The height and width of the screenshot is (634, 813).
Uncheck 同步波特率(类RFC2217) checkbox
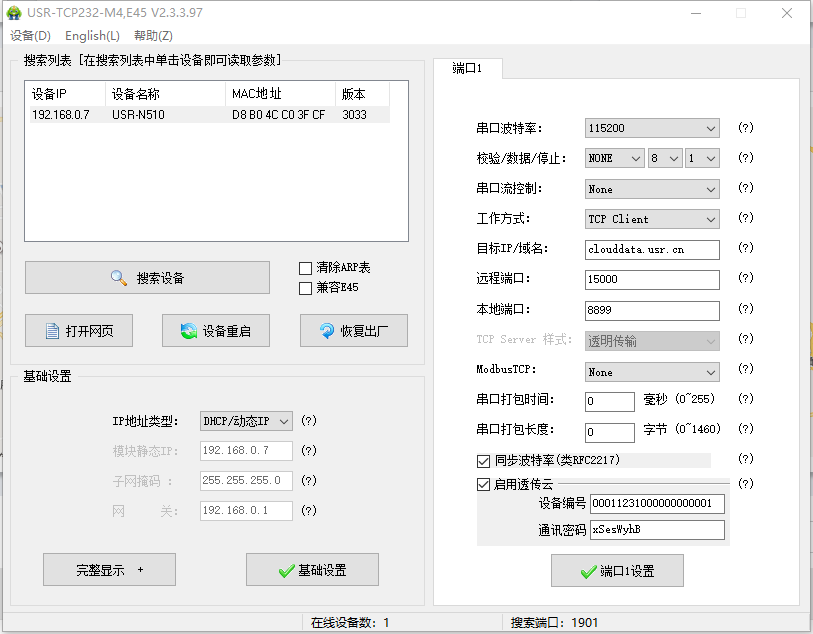[x=483, y=461]
